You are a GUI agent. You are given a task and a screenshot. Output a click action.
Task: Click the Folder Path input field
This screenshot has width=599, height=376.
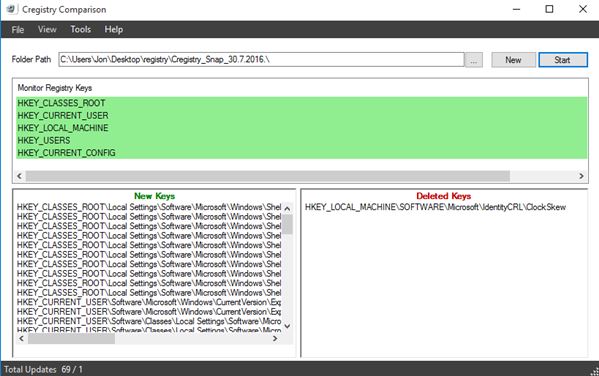coord(261,60)
